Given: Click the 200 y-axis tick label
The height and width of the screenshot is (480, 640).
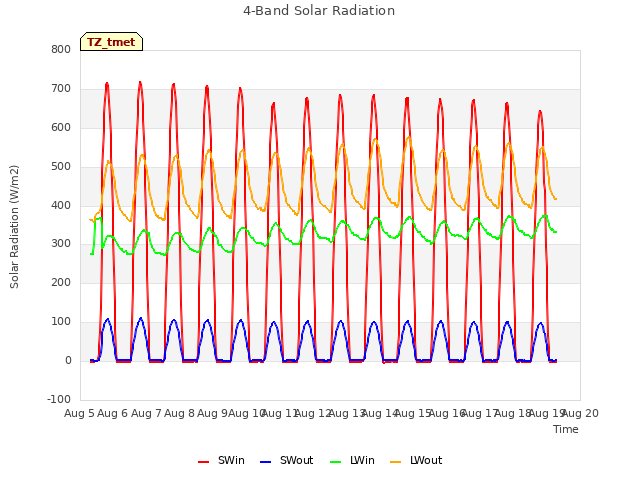Looking at the screenshot, I should point(61,282).
